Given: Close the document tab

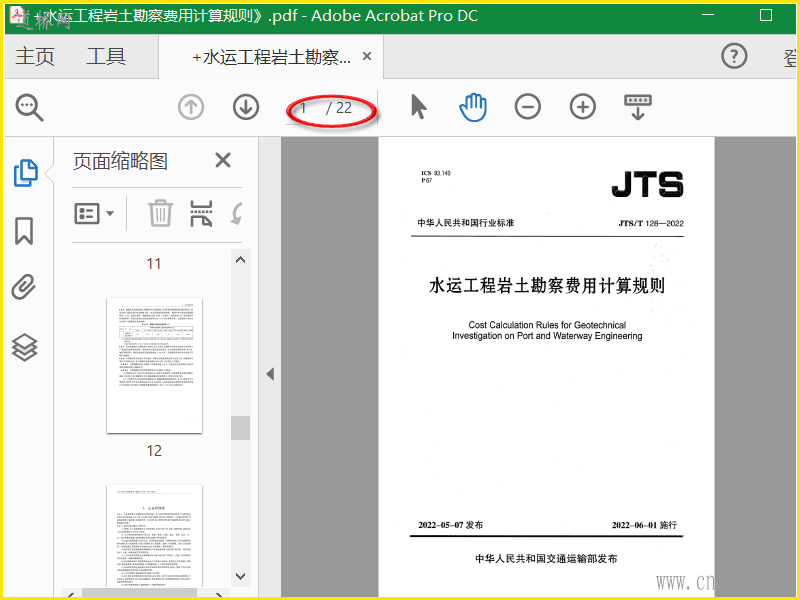Looking at the screenshot, I should click(367, 56).
